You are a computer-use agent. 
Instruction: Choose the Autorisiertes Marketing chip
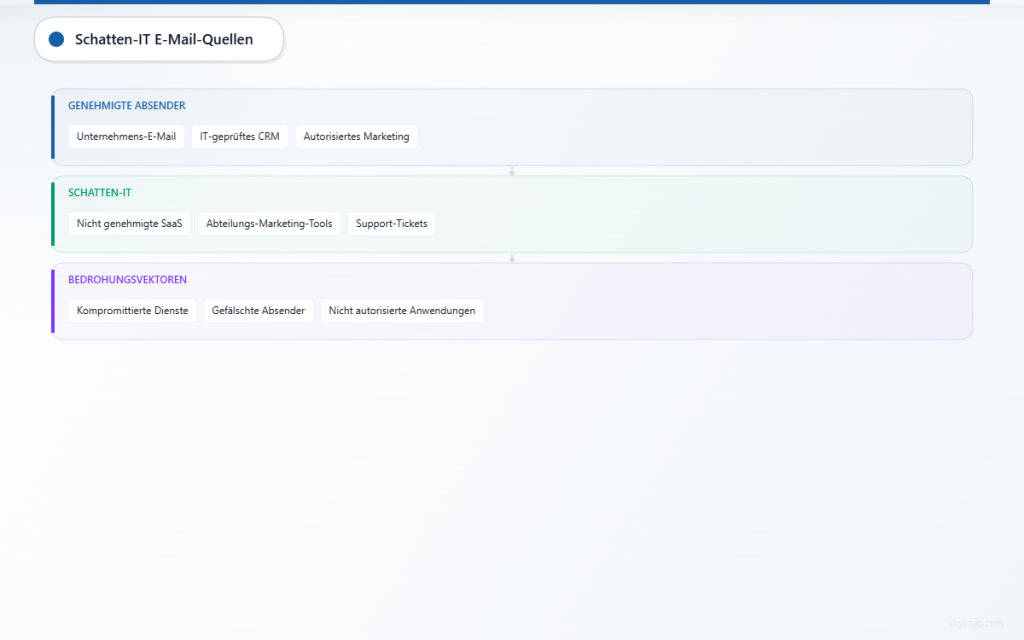[x=356, y=136]
